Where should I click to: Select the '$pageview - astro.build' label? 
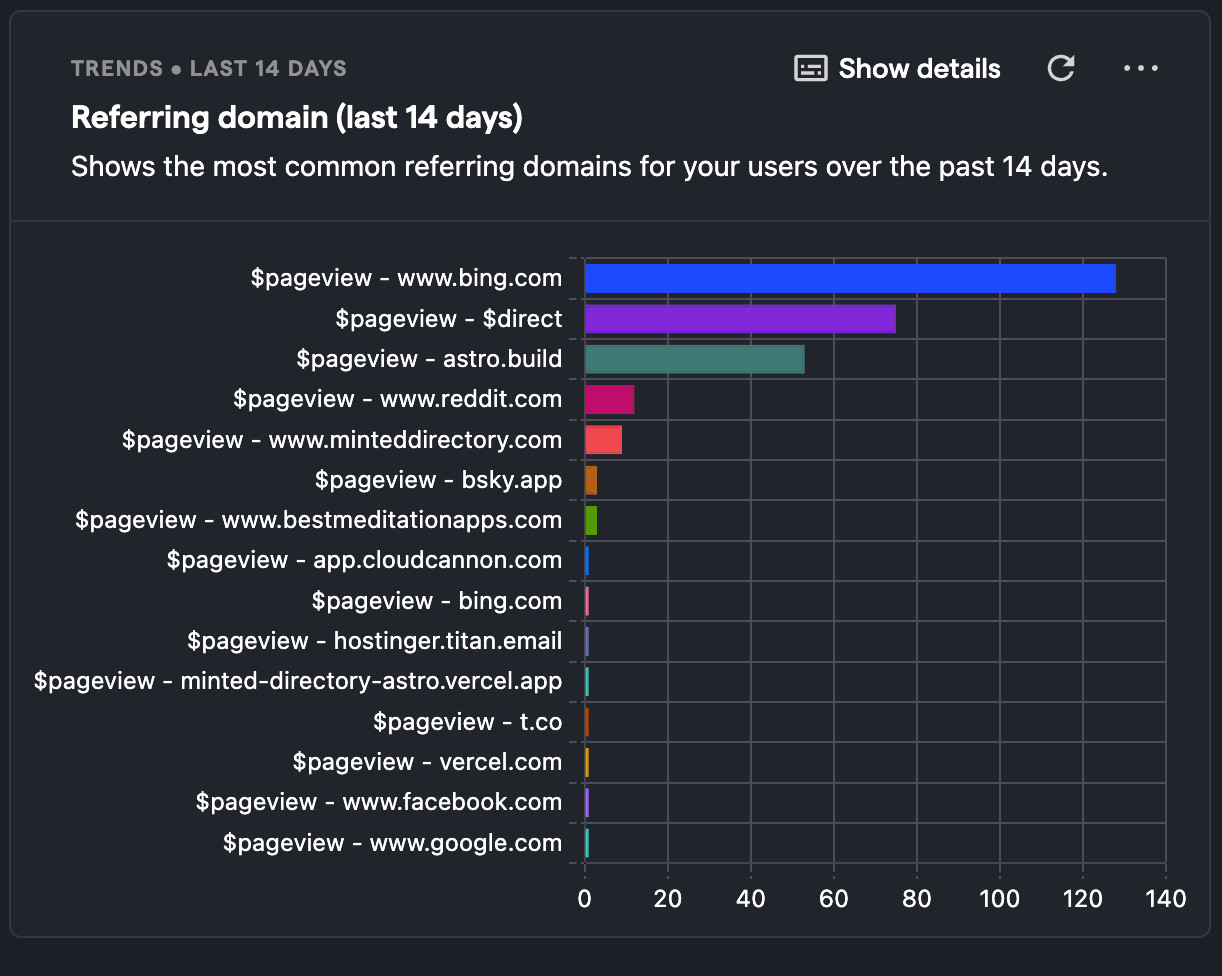click(x=429, y=359)
